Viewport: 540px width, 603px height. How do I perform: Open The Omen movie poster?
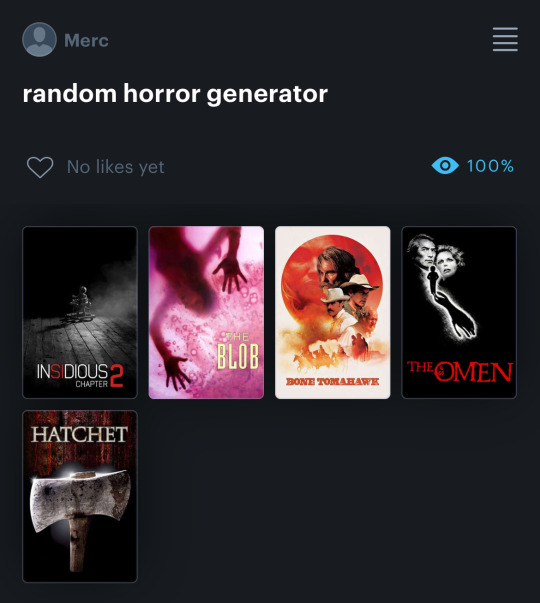459,312
